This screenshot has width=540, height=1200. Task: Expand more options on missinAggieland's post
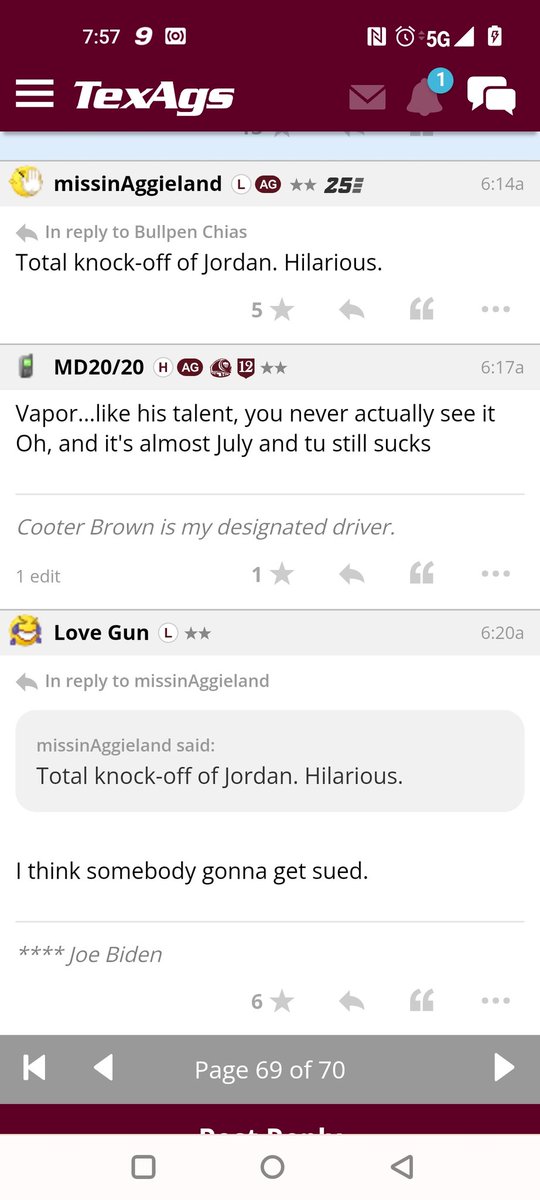click(x=496, y=310)
